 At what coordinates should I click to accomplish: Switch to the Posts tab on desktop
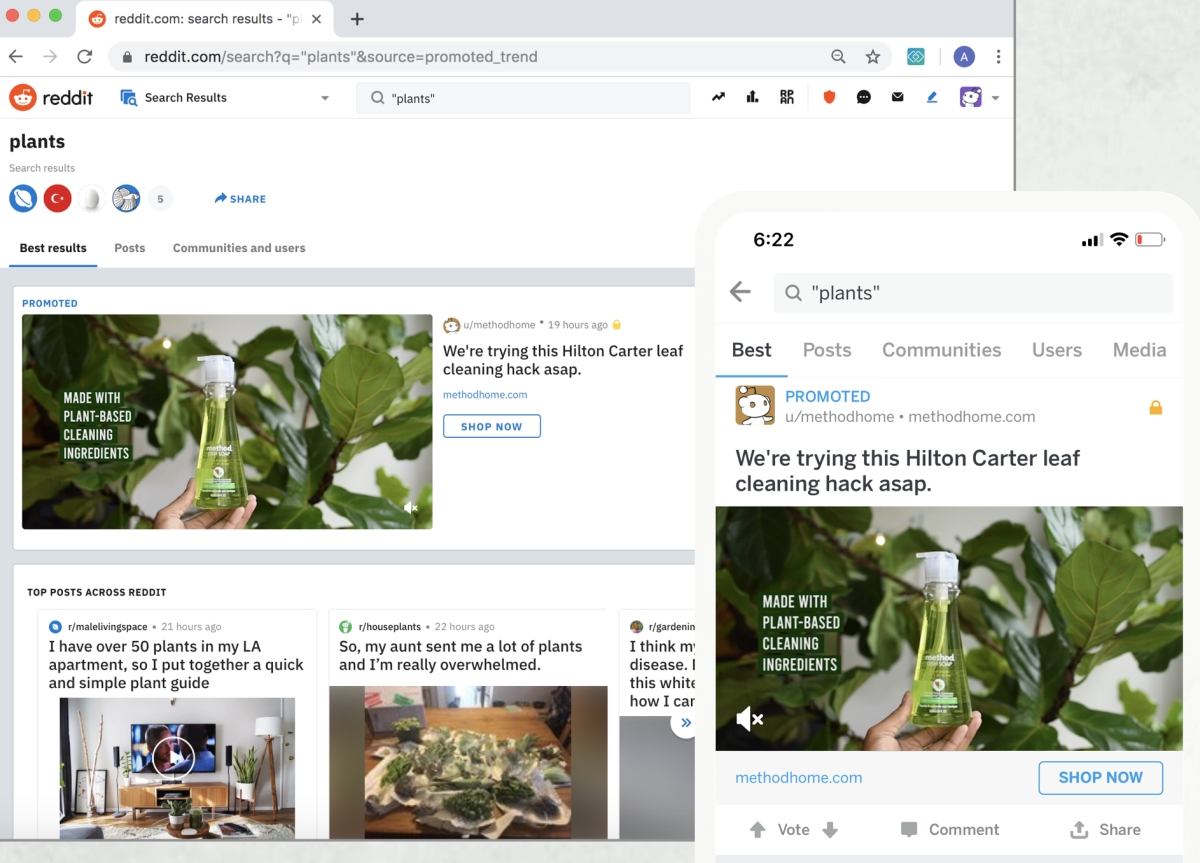(x=129, y=248)
